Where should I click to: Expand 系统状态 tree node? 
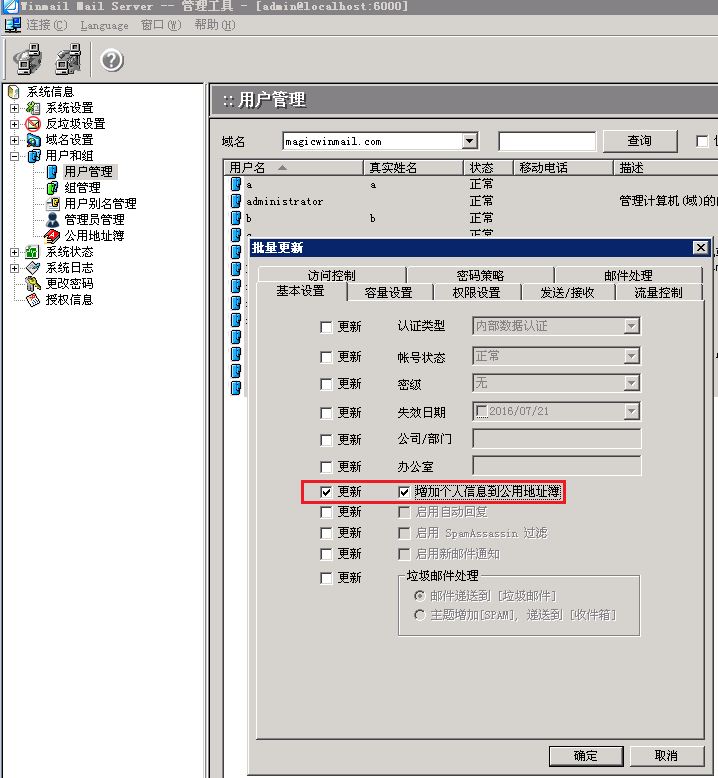pos(15,252)
